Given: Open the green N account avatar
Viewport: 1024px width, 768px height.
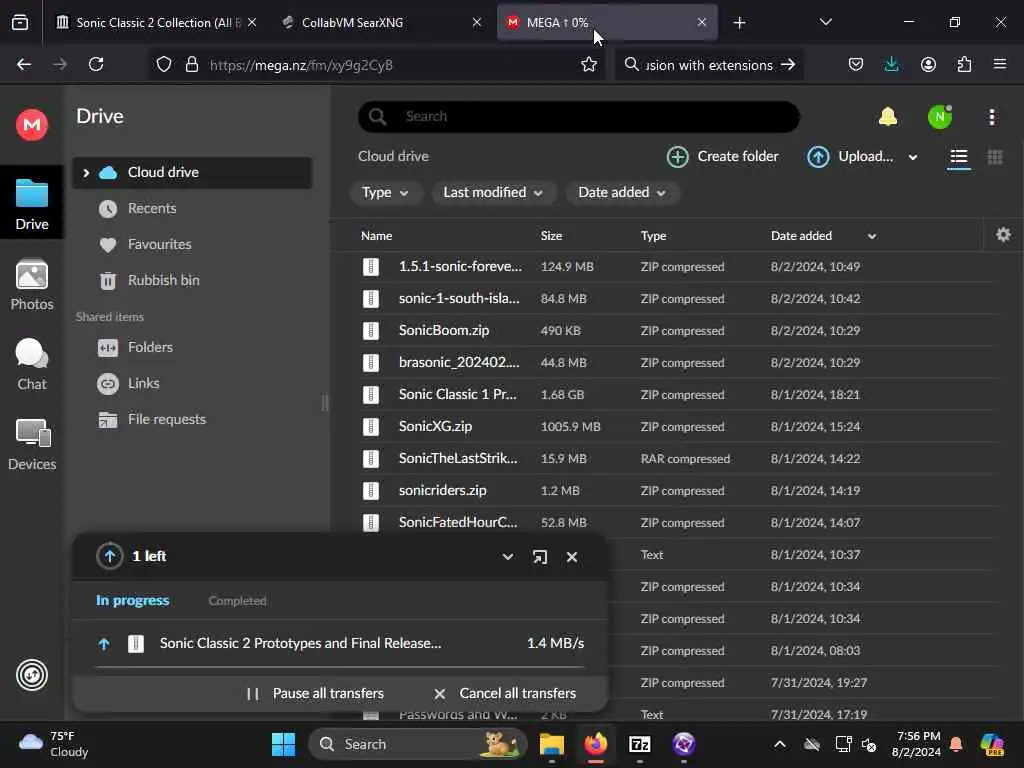Looking at the screenshot, I should [x=940, y=117].
